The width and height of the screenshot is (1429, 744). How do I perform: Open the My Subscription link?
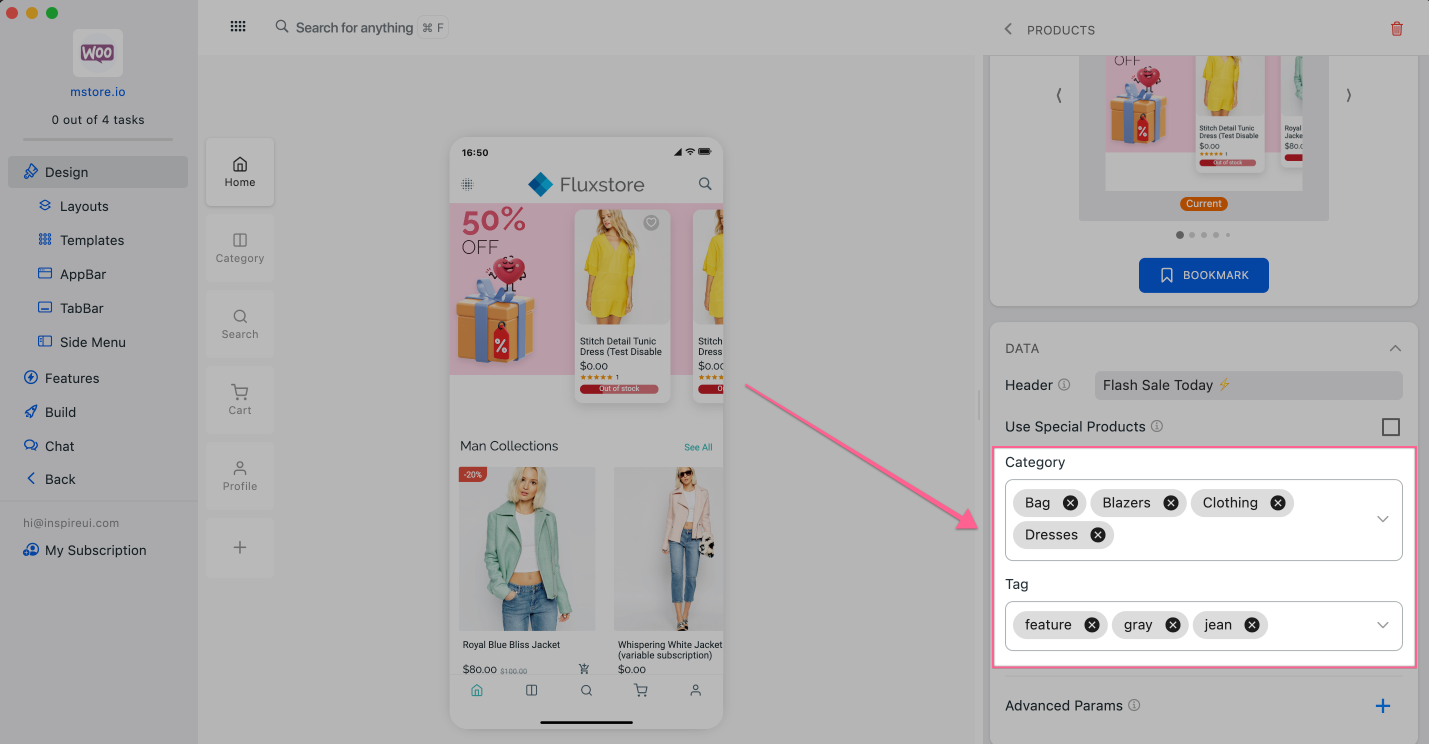95,550
